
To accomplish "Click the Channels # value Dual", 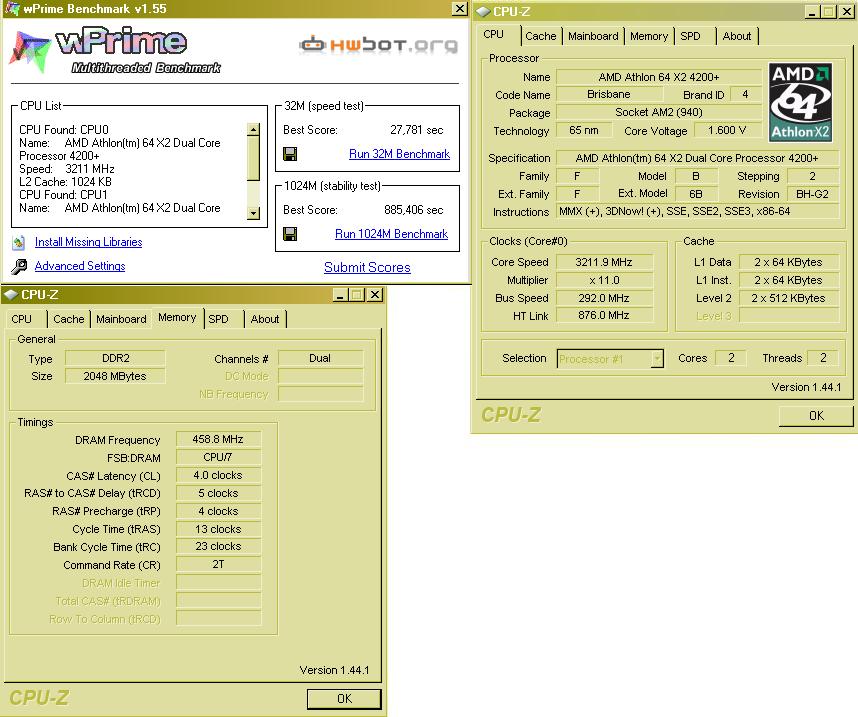I will [320, 358].
